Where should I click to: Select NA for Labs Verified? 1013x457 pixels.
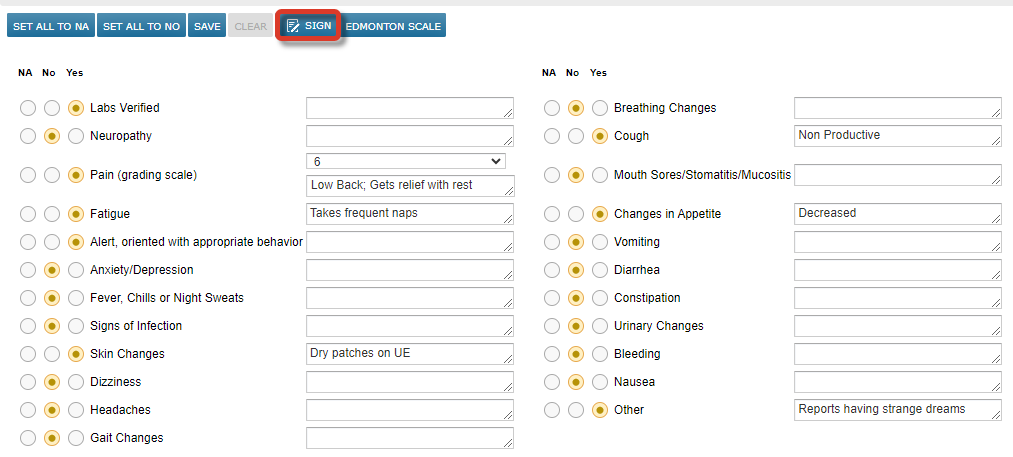28,108
